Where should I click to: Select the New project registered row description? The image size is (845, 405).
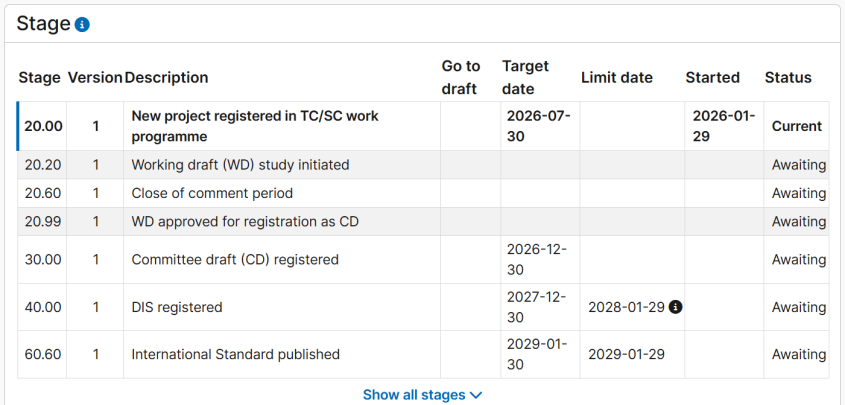pyautogui.click(x=255, y=126)
